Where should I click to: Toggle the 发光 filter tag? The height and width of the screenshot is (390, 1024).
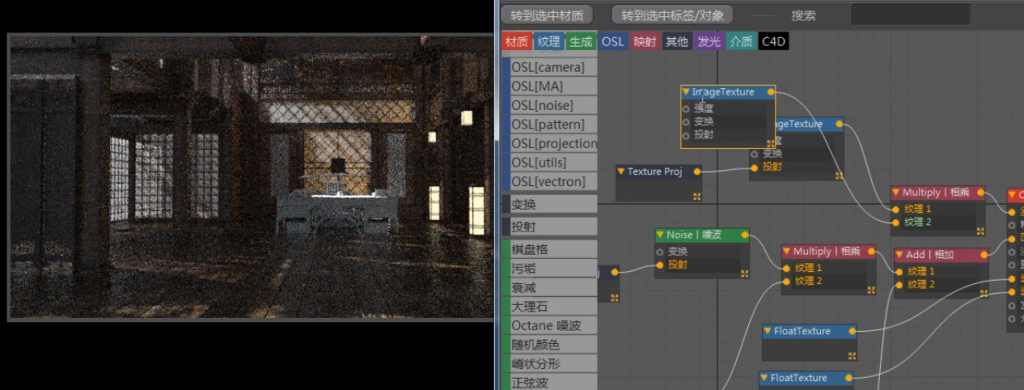(709, 42)
